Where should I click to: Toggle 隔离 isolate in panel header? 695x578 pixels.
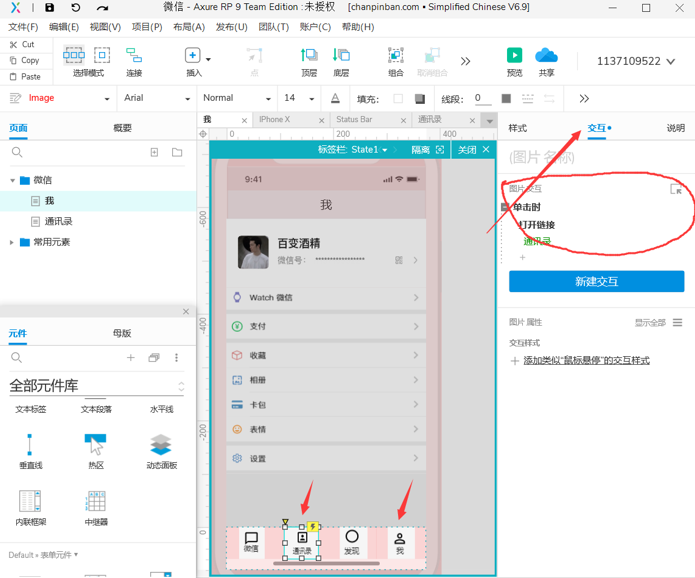(427, 150)
